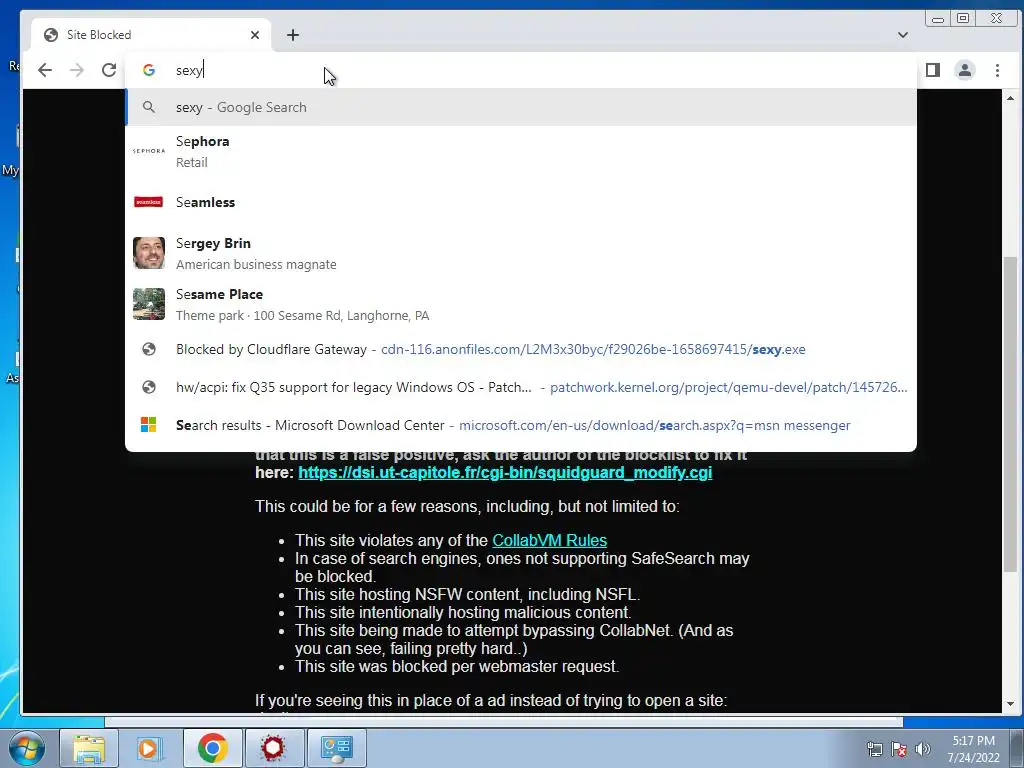Click inside the address bar text field
Image resolution: width=1024 pixels, height=768 pixels.
(x=522, y=70)
